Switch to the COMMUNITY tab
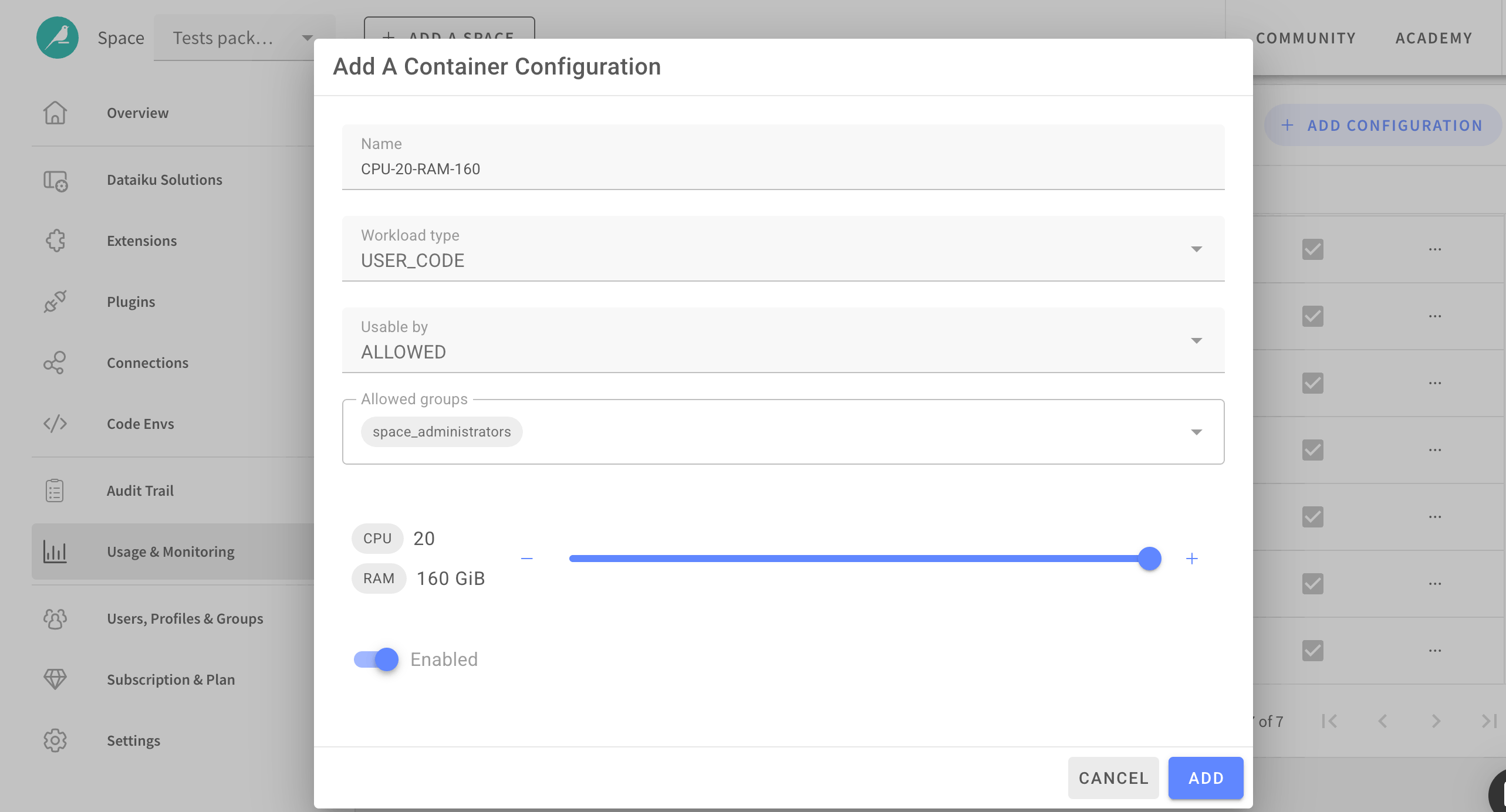This screenshot has width=1506, height=812. (x=1306, y=38)
